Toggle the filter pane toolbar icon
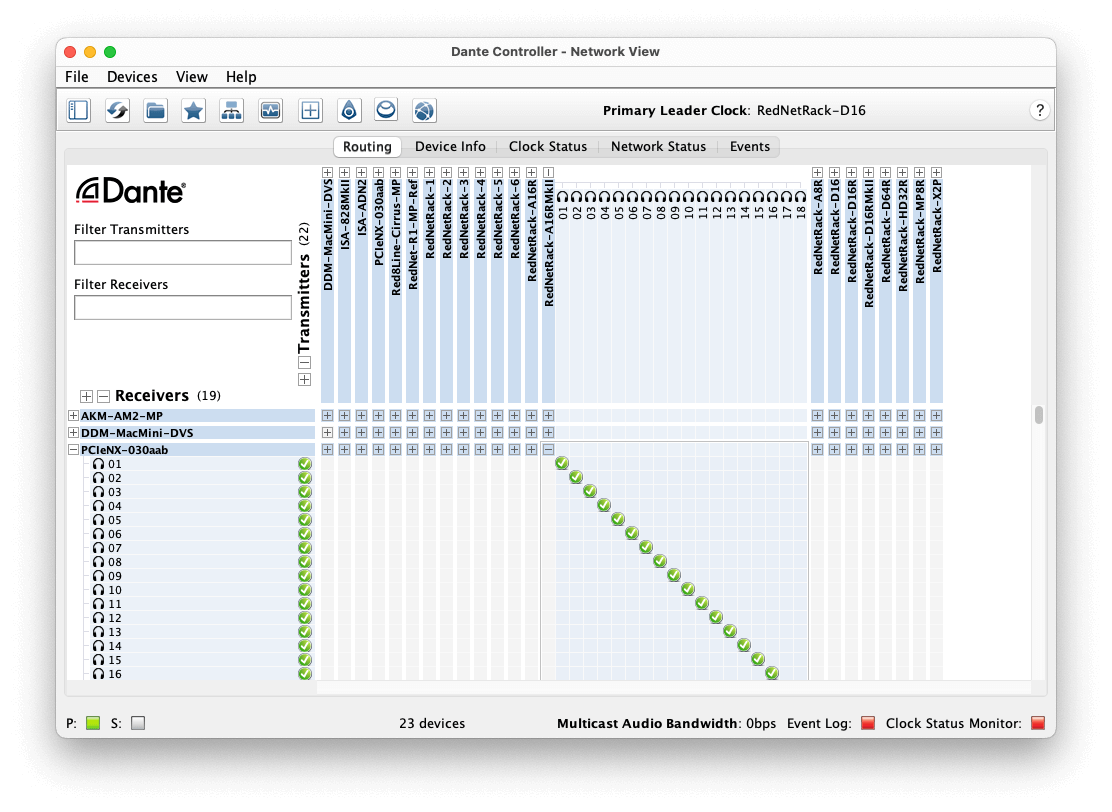The image size is (1112, 812). click(79, 111)
